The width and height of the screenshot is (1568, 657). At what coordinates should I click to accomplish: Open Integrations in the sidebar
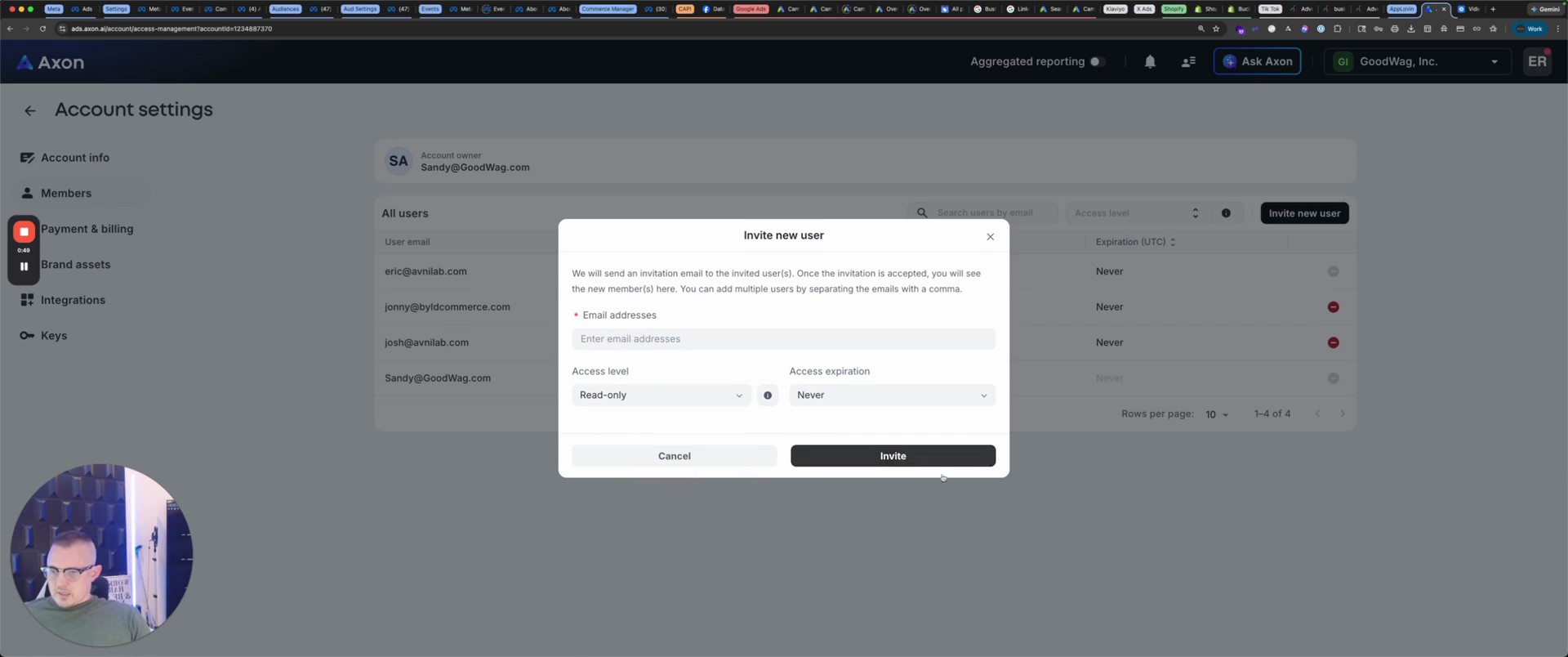[73, 300]
